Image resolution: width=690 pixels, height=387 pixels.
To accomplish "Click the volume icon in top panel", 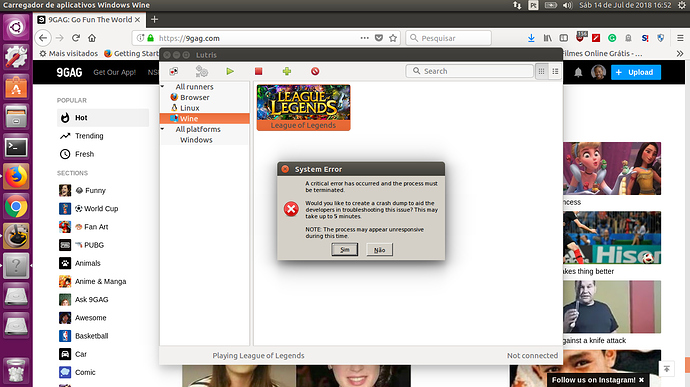I will tap(568, 5).
